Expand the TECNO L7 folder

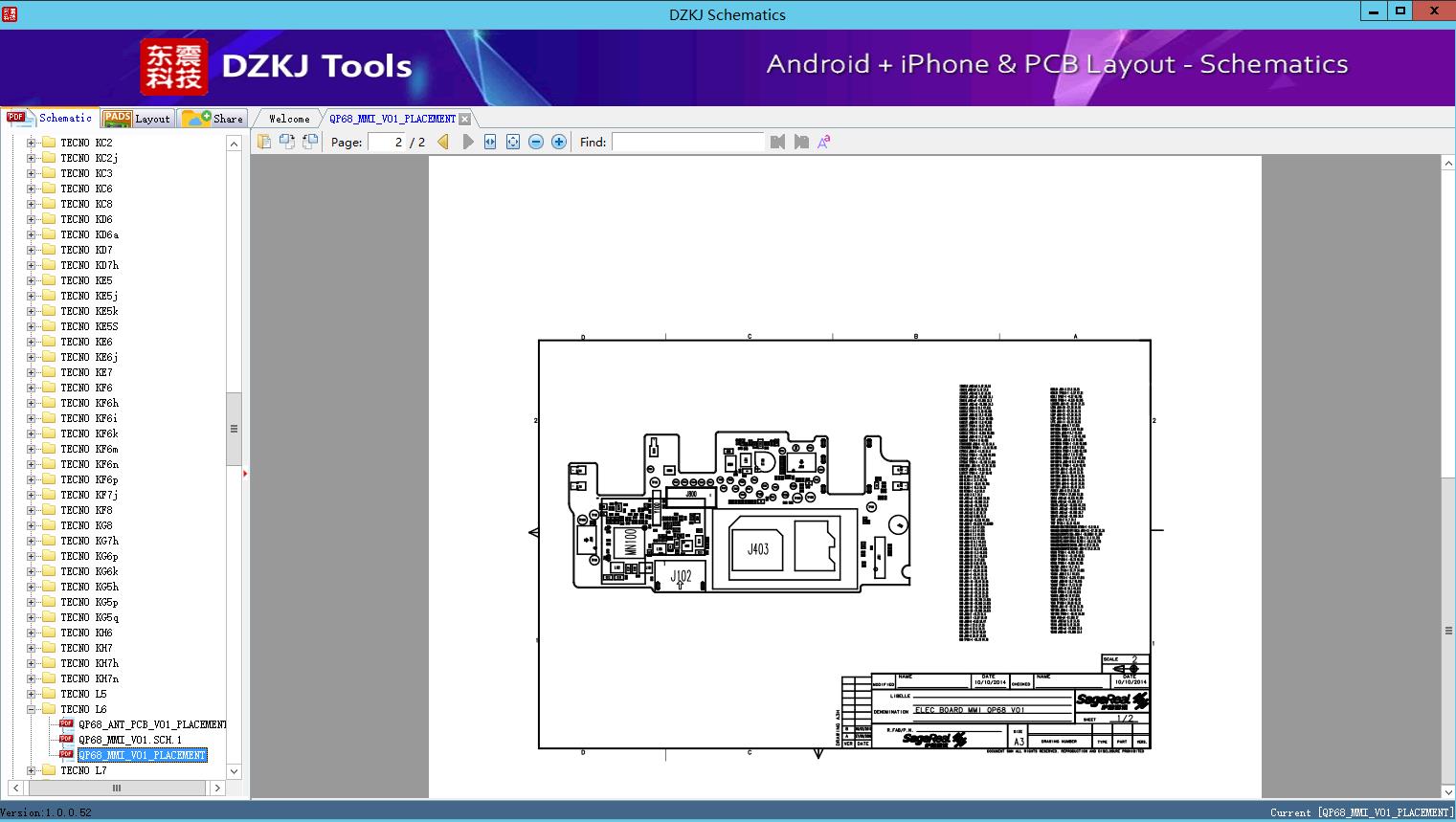[31, 770]
